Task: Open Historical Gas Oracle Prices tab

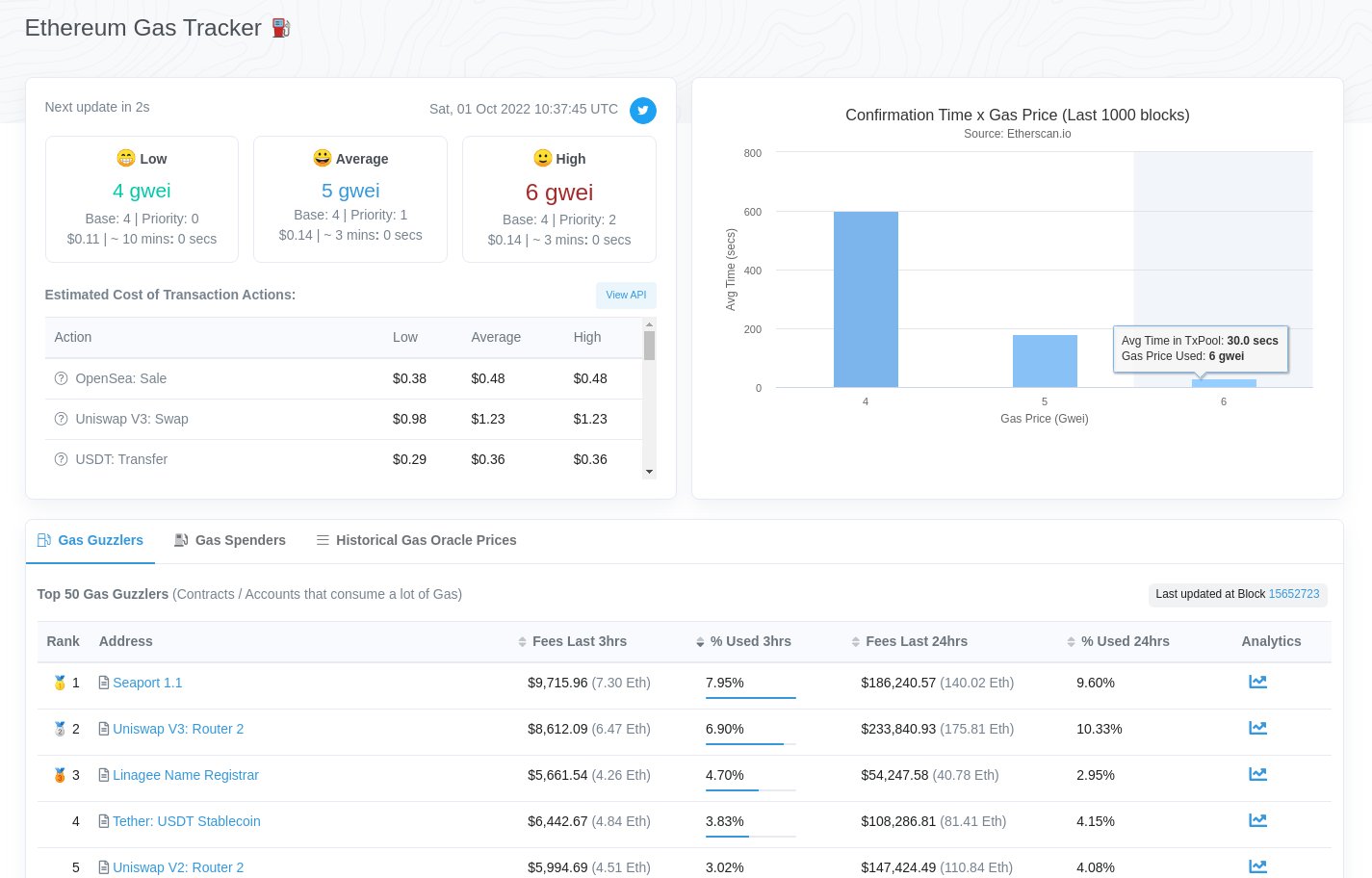Action: point(417,540)
